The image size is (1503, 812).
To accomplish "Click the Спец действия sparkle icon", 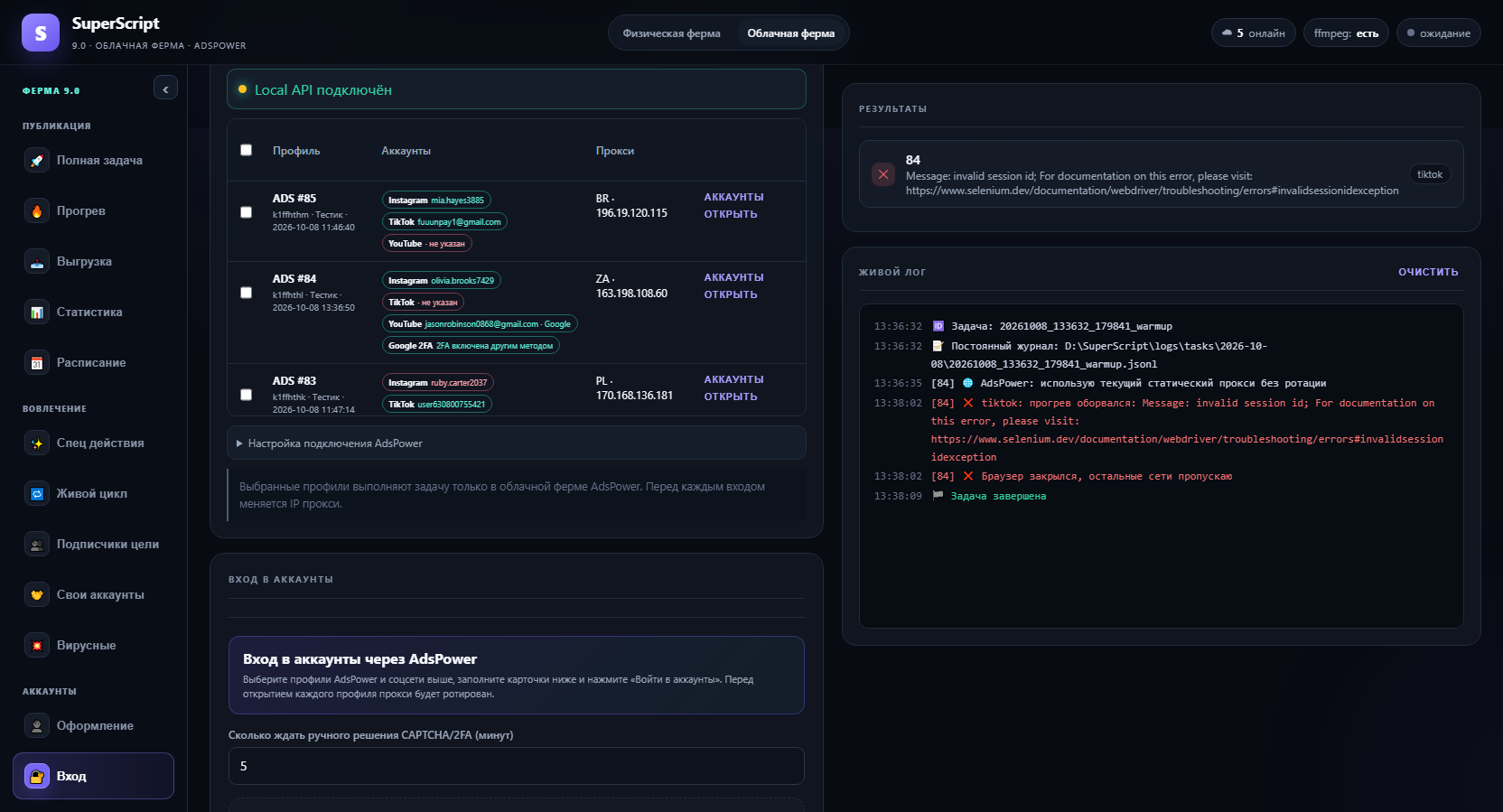I will (37, 443).
